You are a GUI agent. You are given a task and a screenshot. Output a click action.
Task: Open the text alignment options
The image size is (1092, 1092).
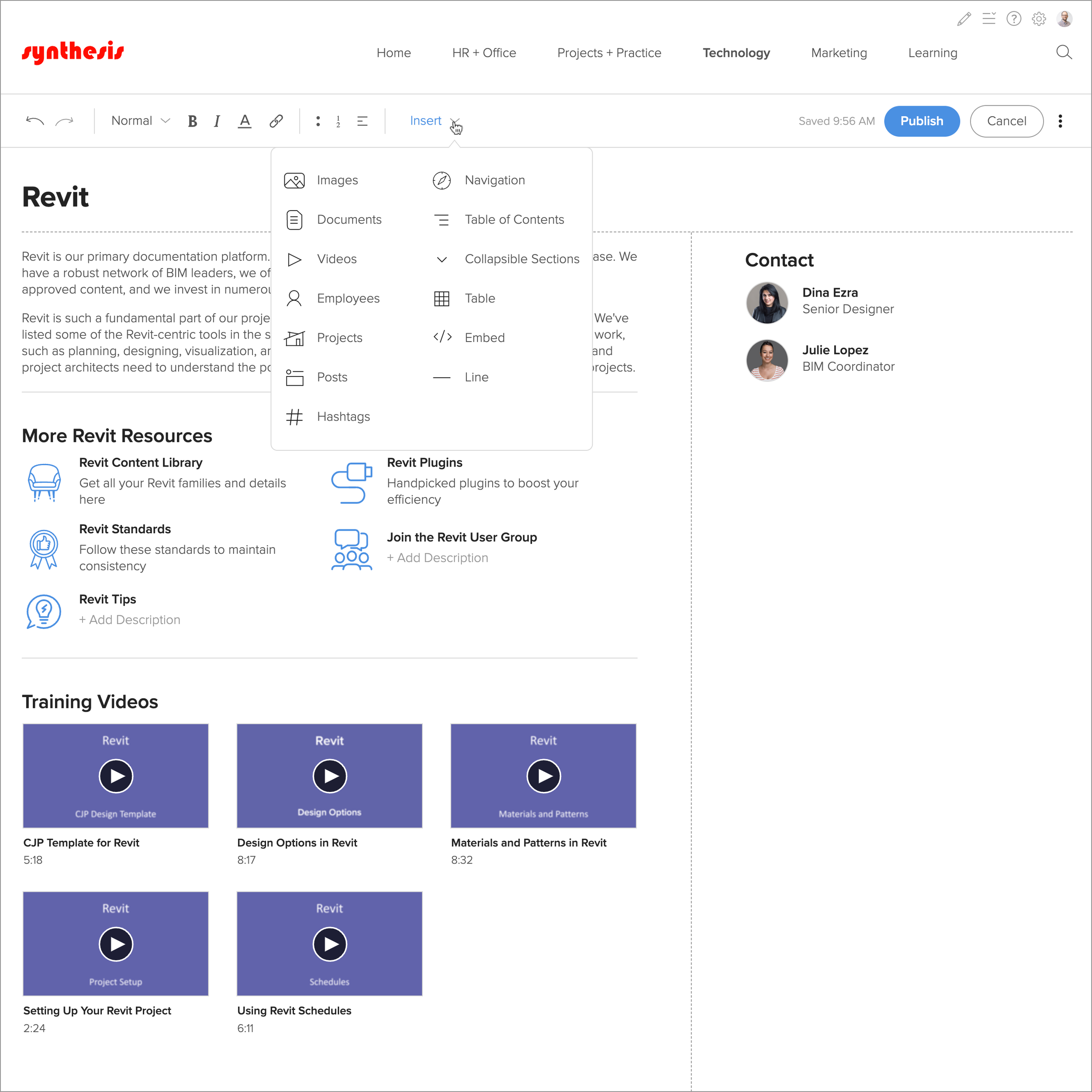[x=362, y=121]
